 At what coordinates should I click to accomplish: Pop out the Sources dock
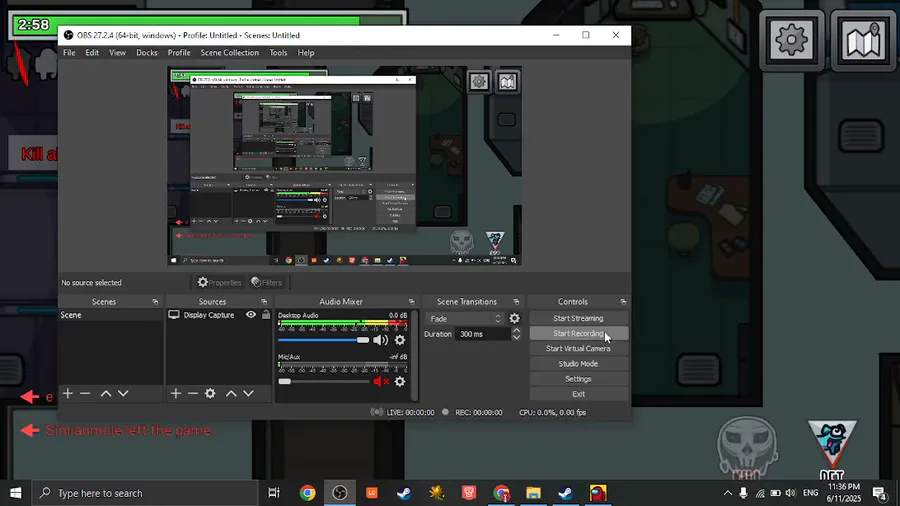[264, 302]
